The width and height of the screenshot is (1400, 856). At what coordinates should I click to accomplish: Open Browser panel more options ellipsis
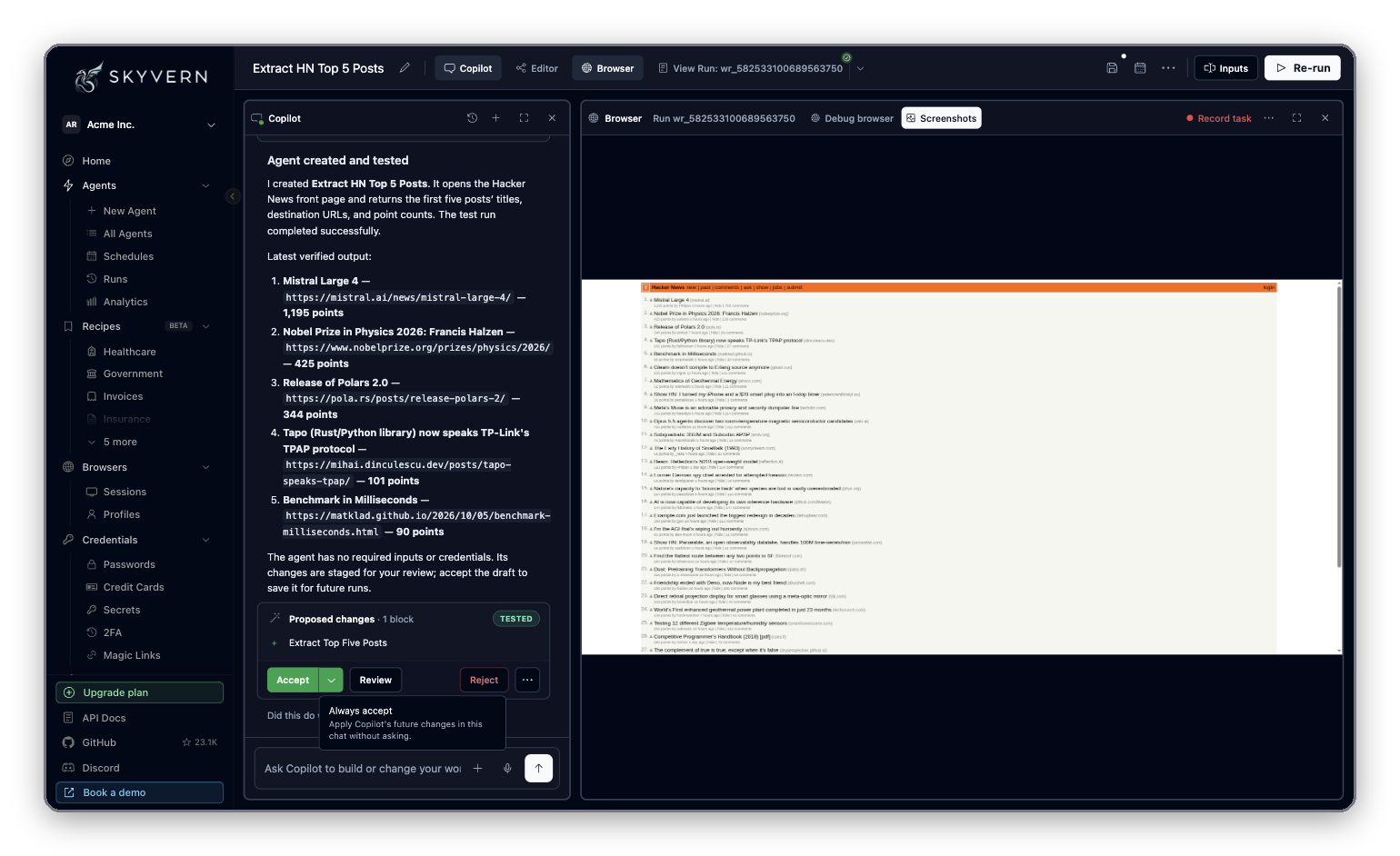coord(1269,118)
